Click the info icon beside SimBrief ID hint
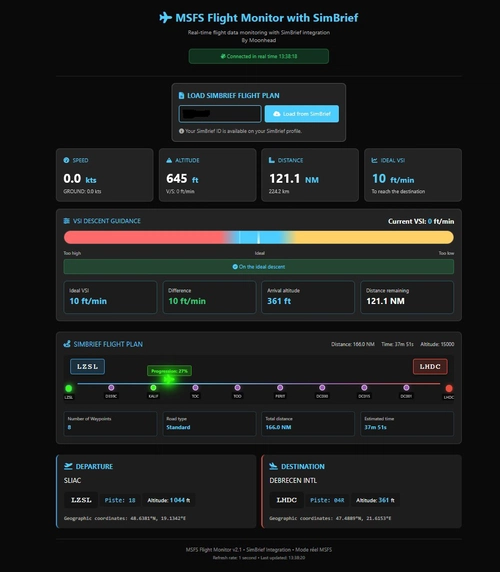This screenshot has height=572, width=500. [181, 131]
